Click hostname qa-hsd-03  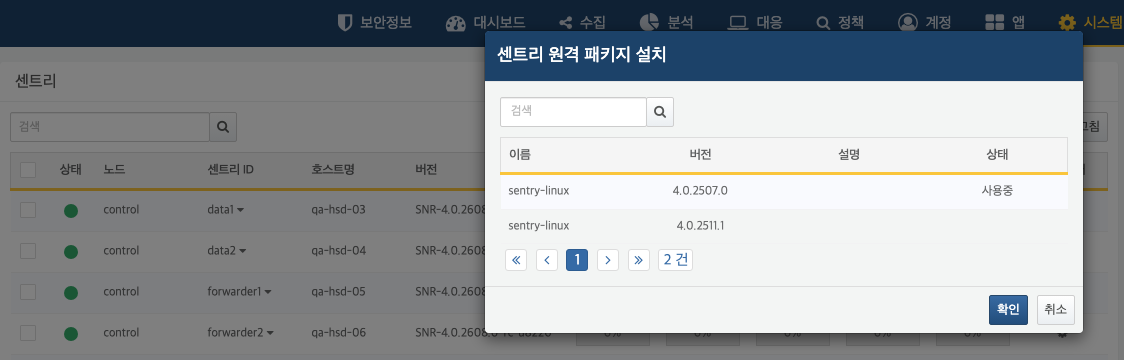click(338, 210)
